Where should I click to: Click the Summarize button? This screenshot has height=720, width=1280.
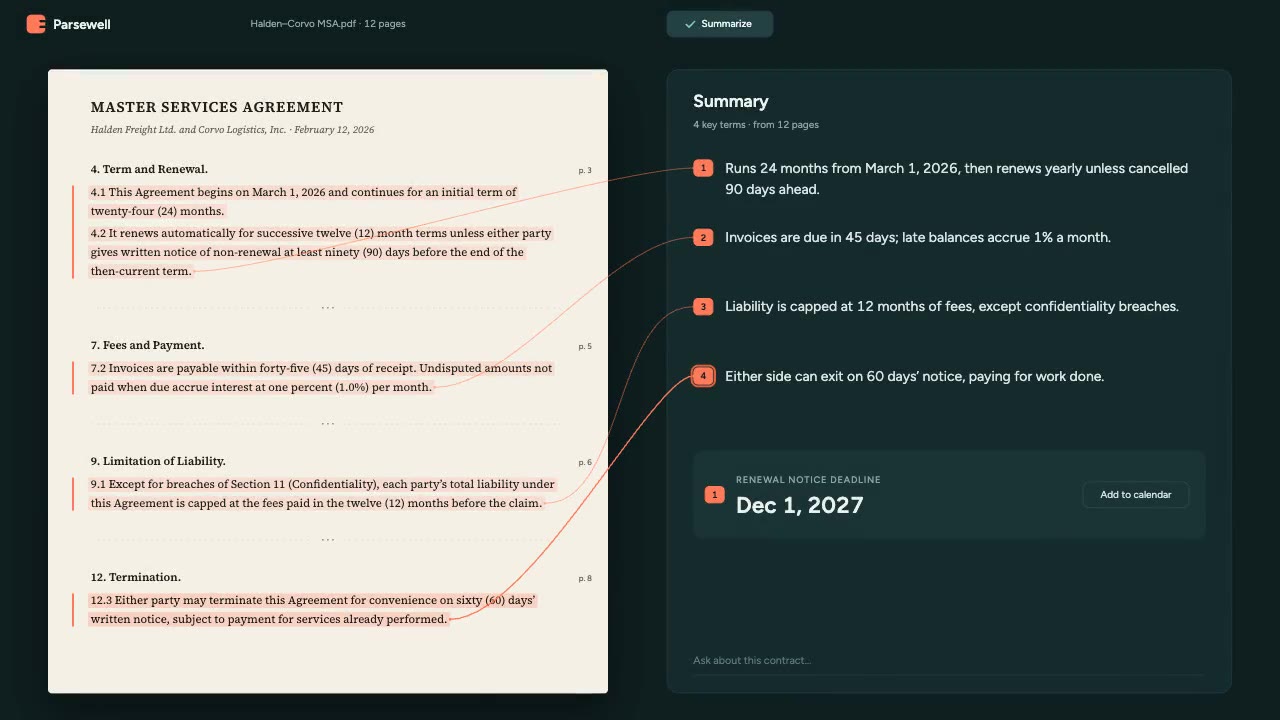pyautogui.click(x=720, y=24)
